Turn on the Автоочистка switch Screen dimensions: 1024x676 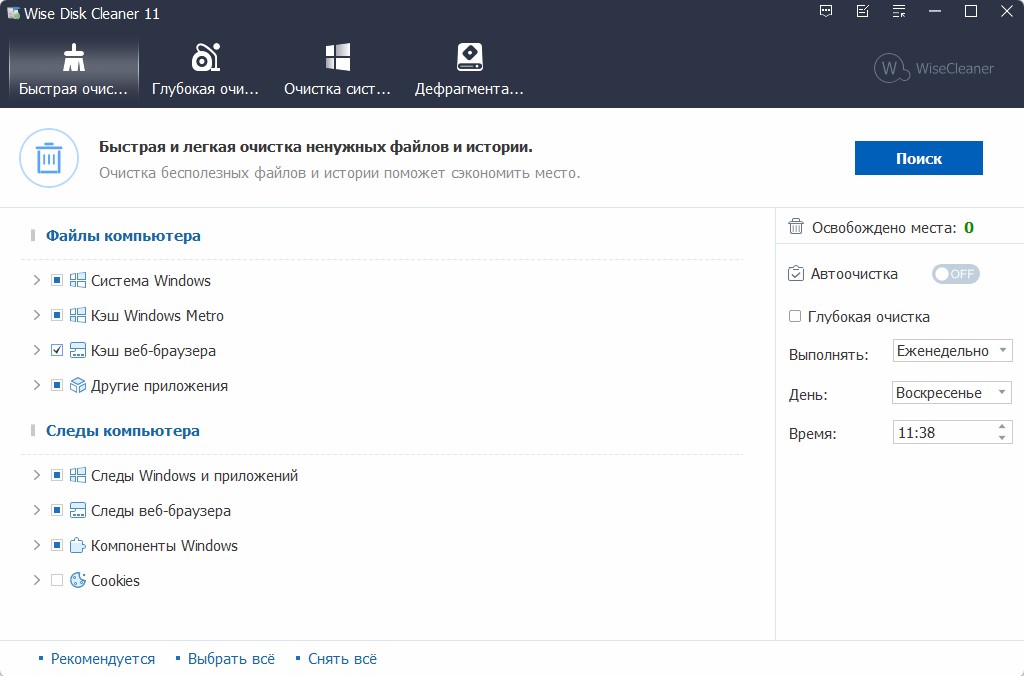[x=955, y=274]
